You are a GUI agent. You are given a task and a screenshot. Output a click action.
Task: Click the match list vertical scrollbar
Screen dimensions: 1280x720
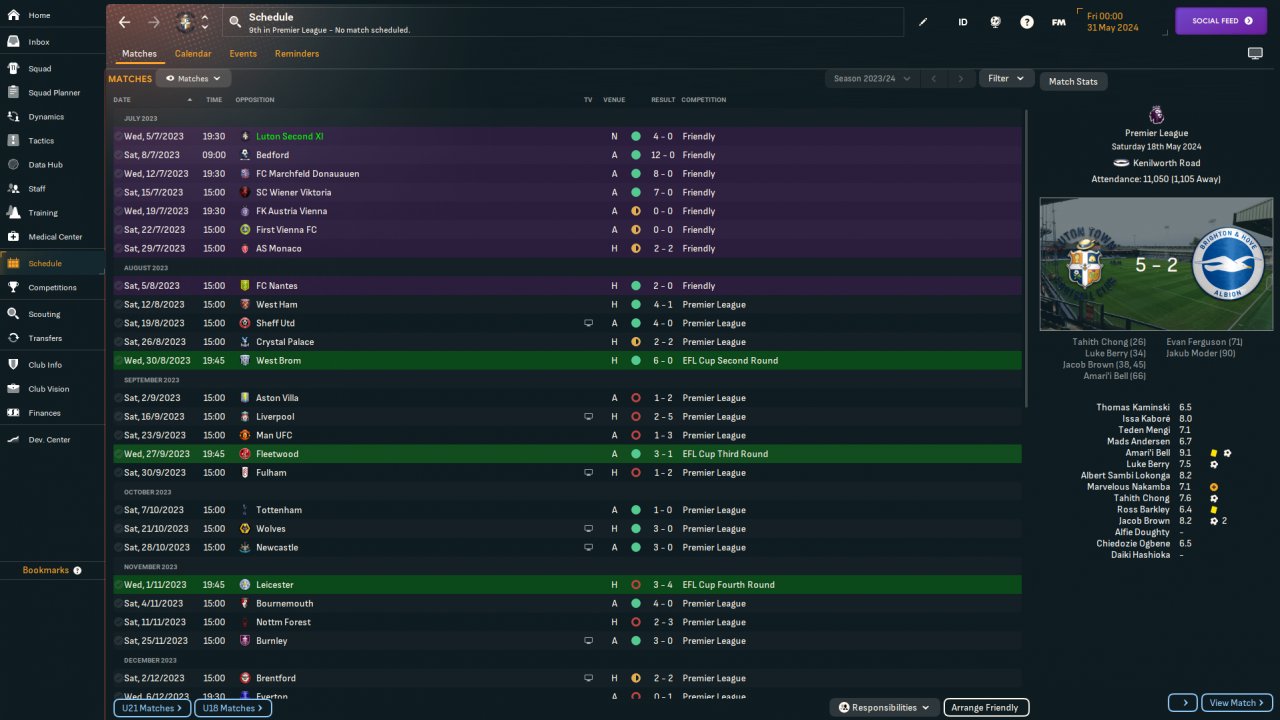[x=1027, y=260]
